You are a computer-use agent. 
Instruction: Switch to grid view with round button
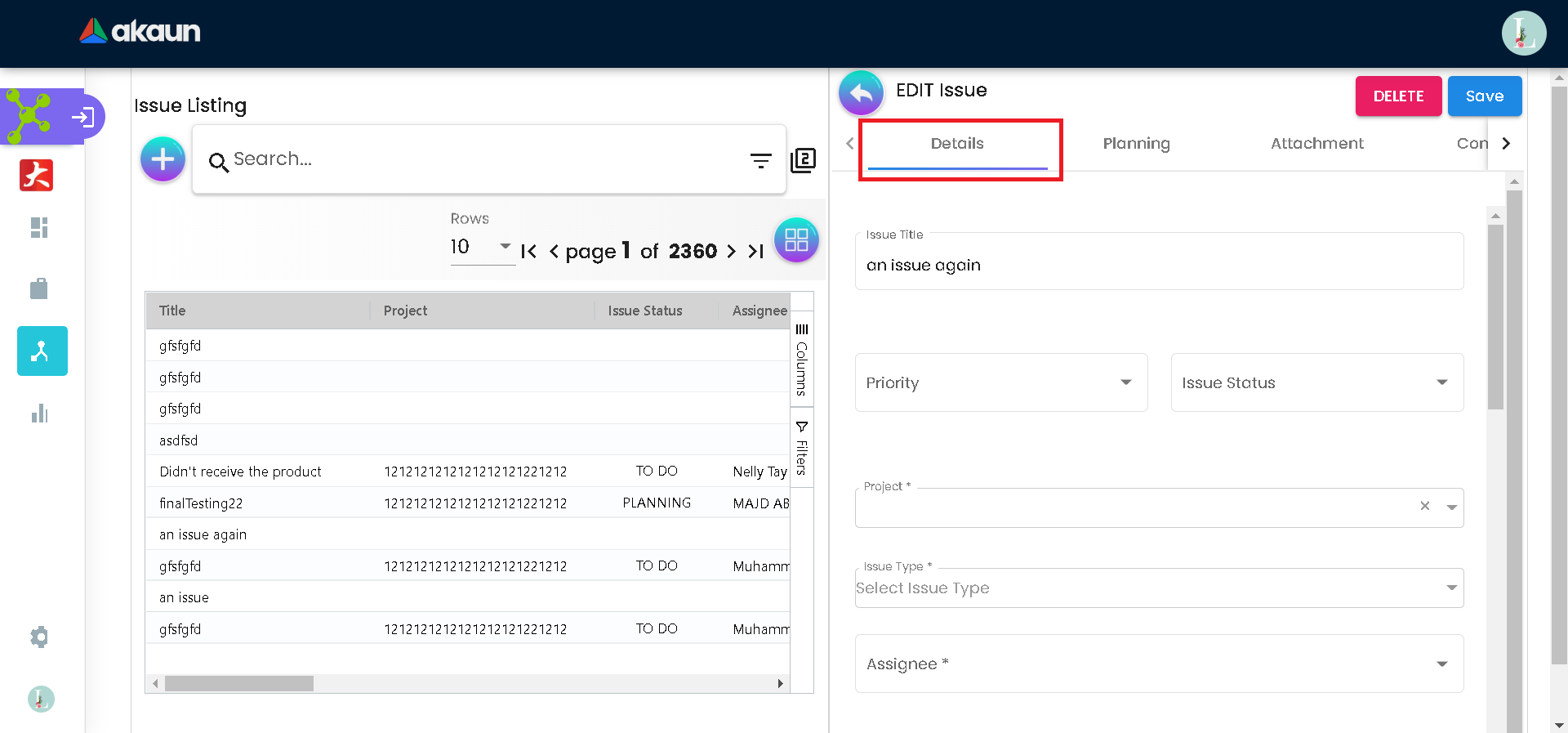tap(796, 240)
